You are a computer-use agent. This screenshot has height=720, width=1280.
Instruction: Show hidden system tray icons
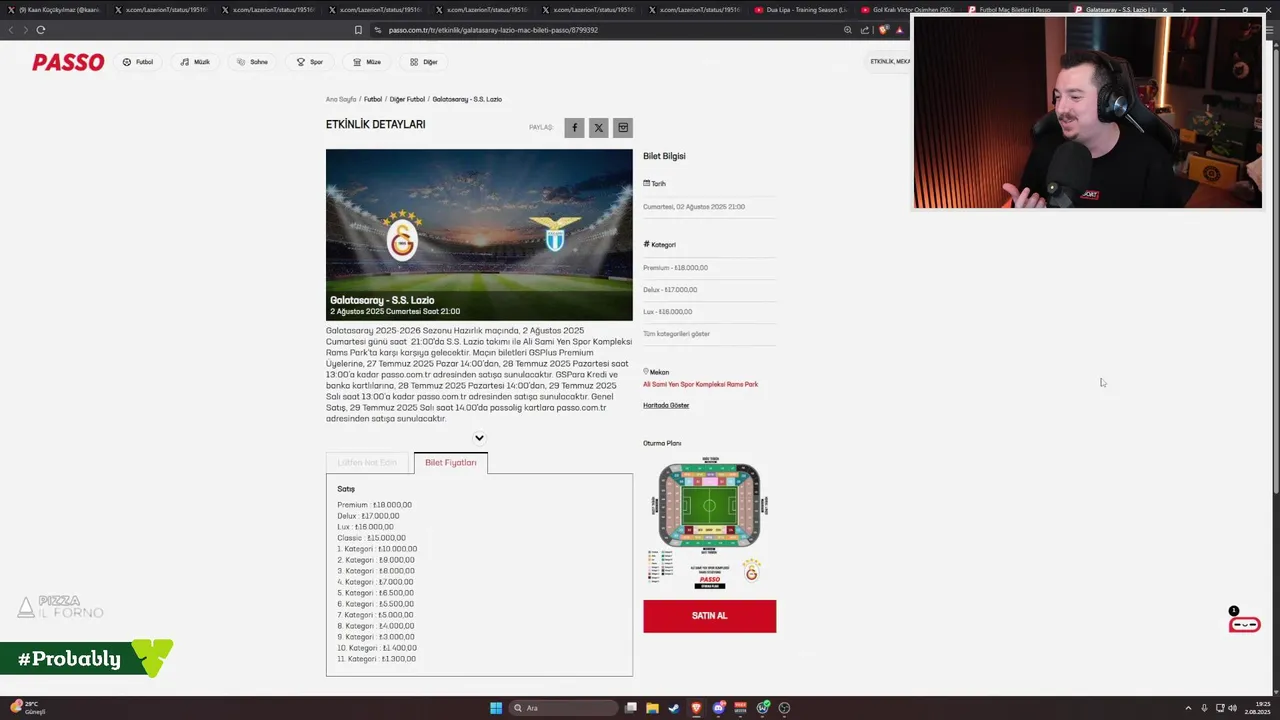coord(1188,708)
